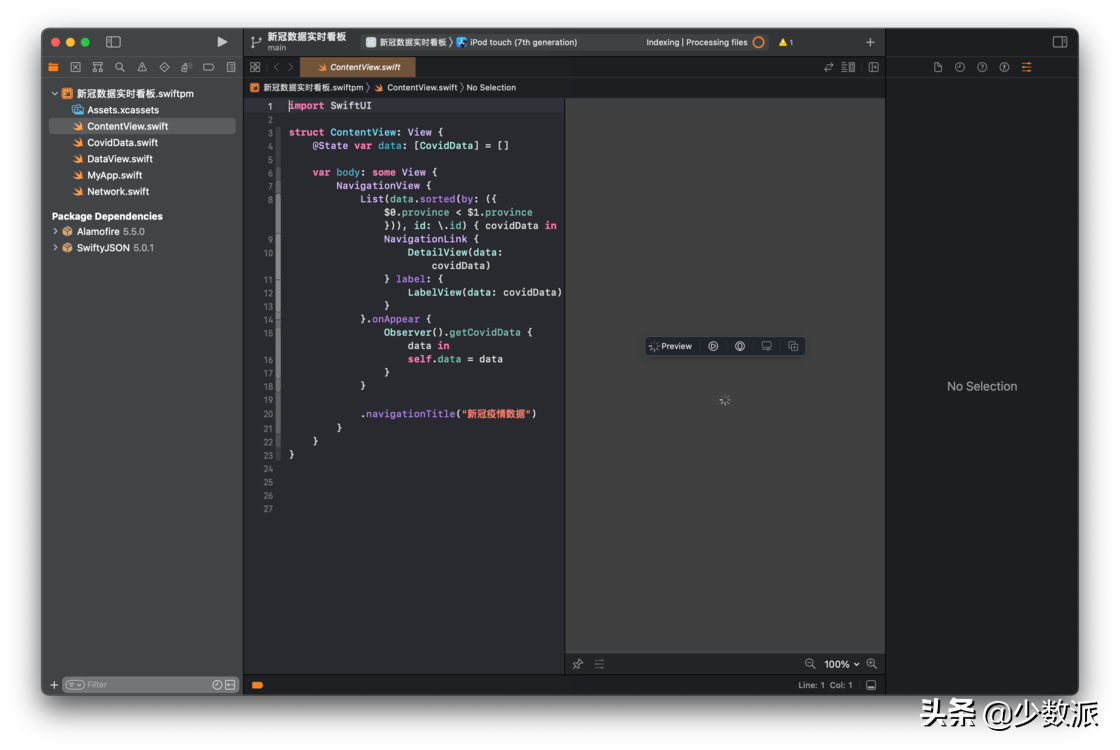This screenshot has height=750, width=1120.
Task: Select the ContentView.swift editor tab
Action: (358, 67)
